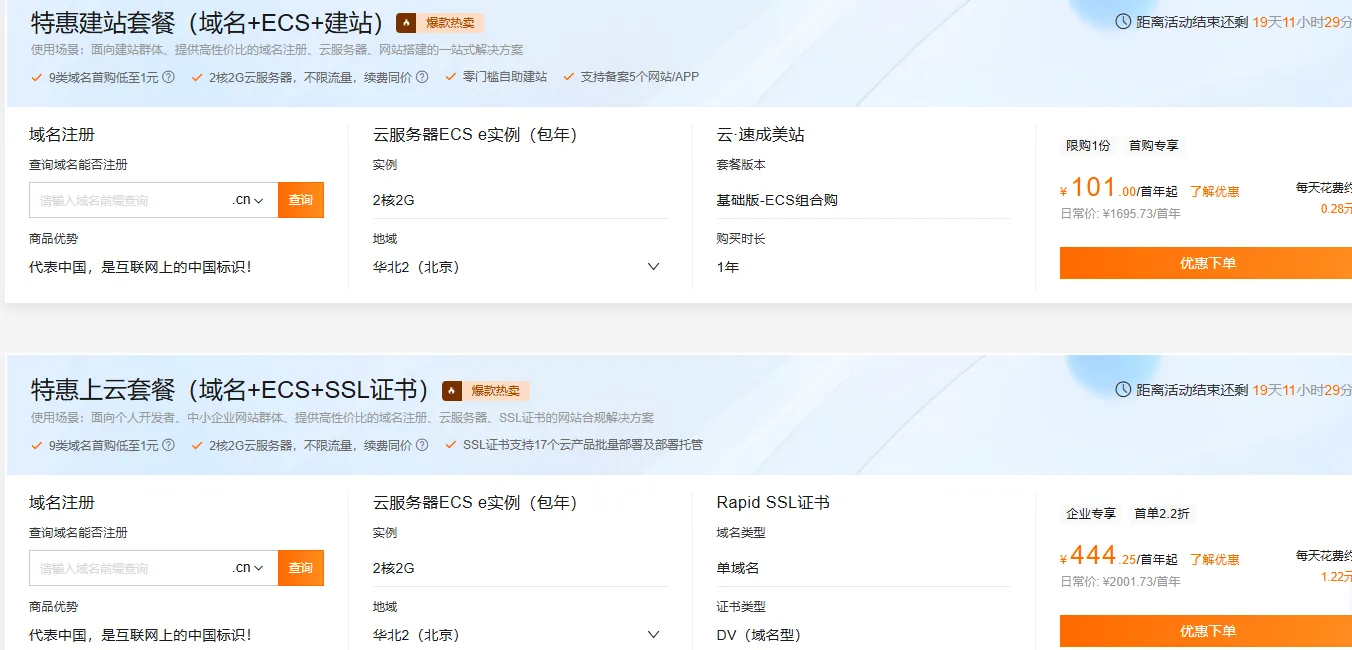This screenshot has width=1352, height=650.
Task: Click 优惠下单 button for ¥444.25 package
Action: (x=1206, y=631)
